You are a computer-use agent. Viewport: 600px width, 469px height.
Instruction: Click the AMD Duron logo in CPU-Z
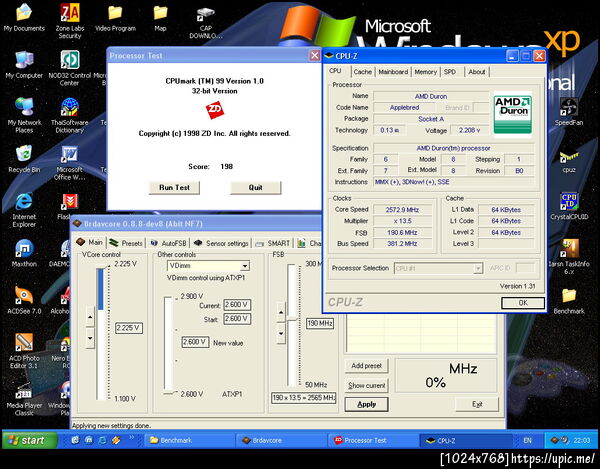coord(512,114)
